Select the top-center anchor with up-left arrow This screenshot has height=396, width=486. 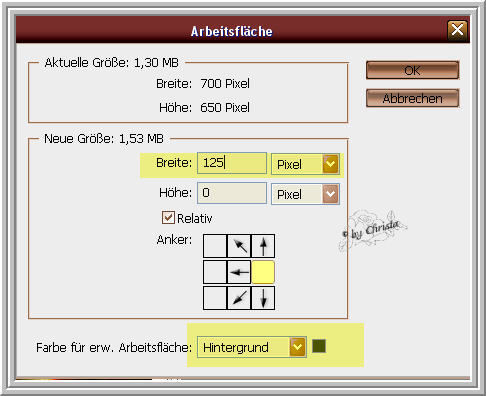pos(239,246)
